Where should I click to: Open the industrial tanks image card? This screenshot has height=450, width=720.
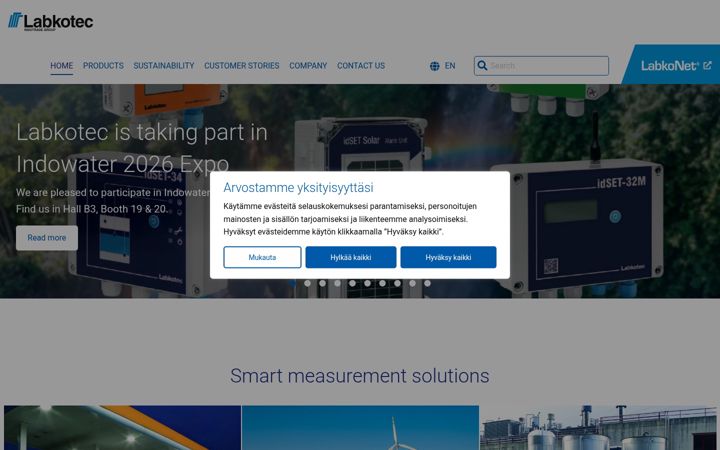[x=598, y=428]
